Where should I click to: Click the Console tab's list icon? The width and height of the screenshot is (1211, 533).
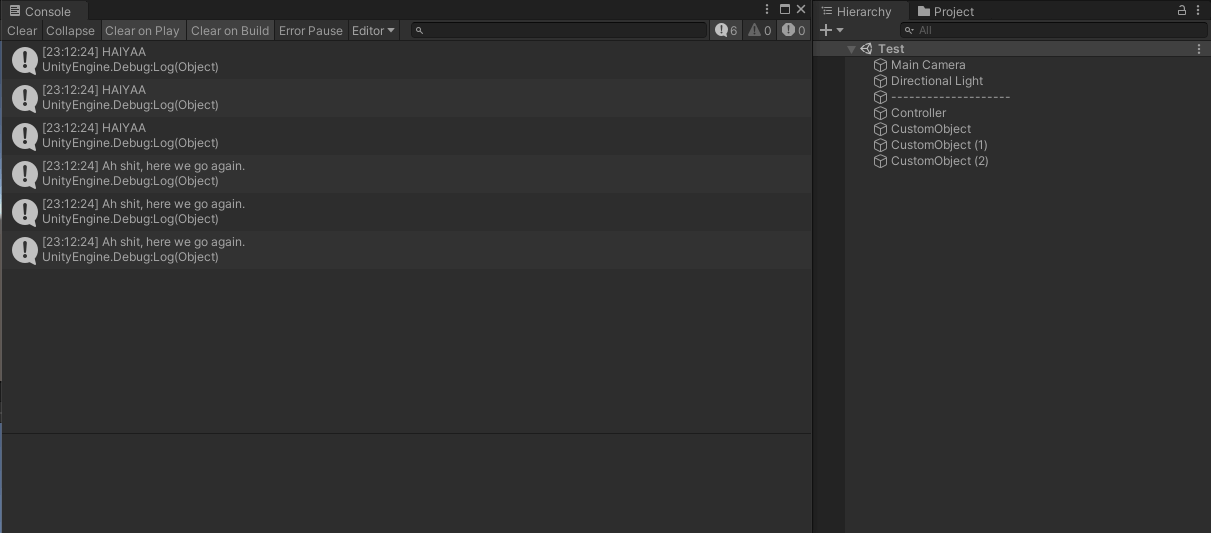pyautogui.click(x=15, y=11)
